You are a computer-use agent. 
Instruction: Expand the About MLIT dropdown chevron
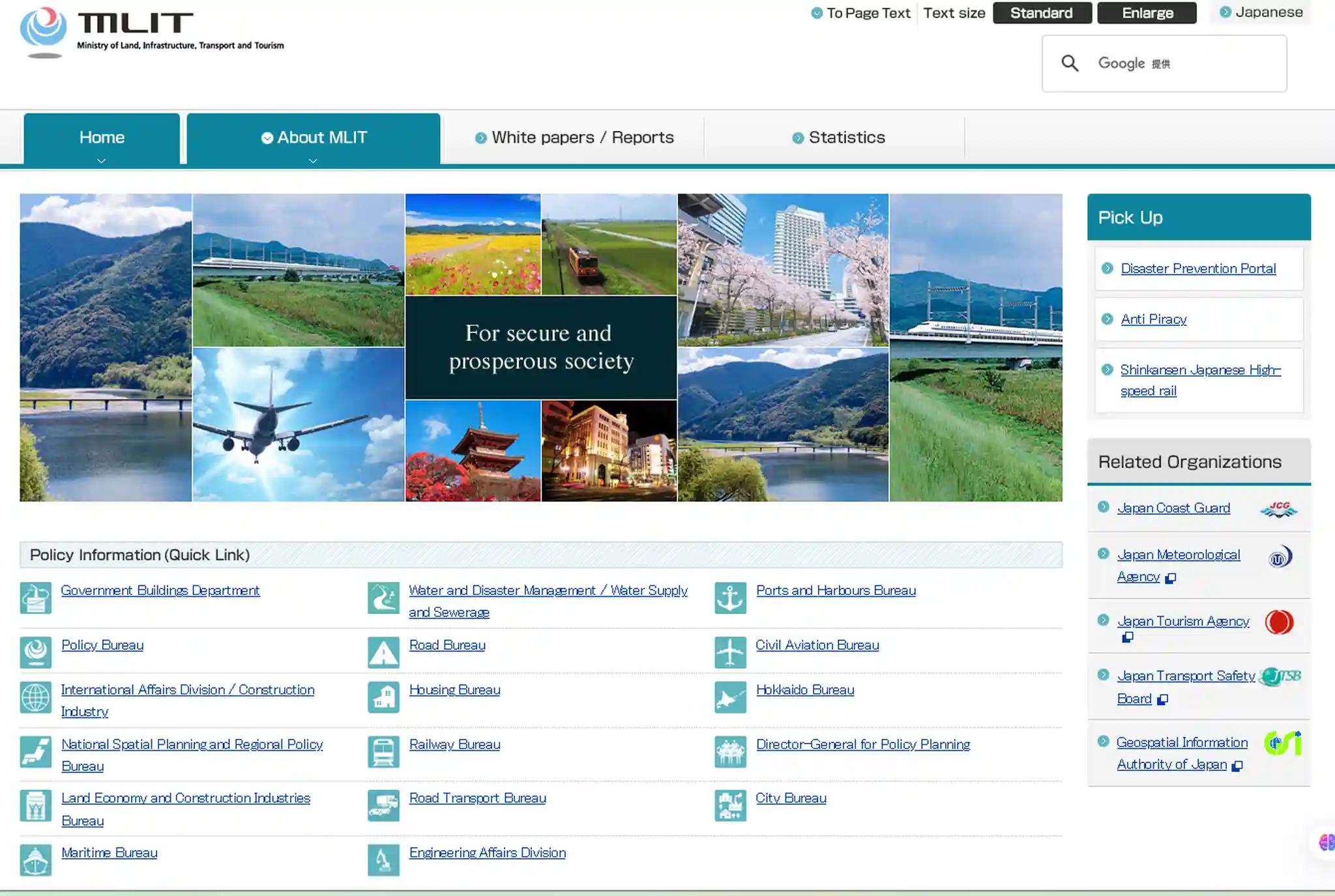[x=313, y=160]
